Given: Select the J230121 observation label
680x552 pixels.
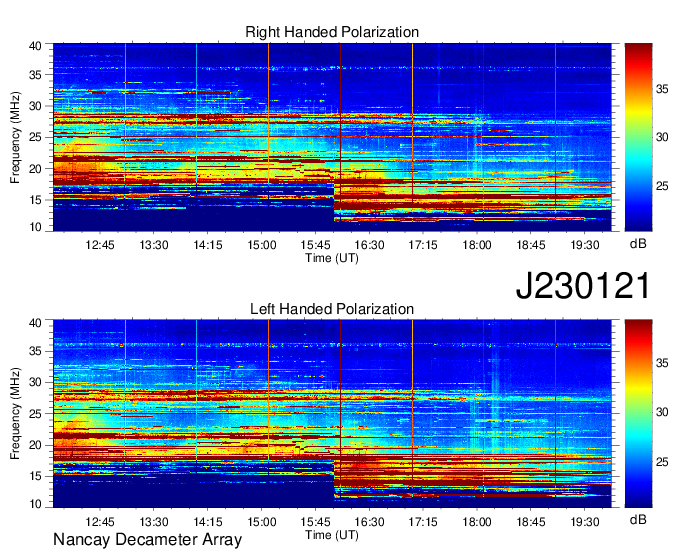Looking at the screenshot, I should [583, 286].
